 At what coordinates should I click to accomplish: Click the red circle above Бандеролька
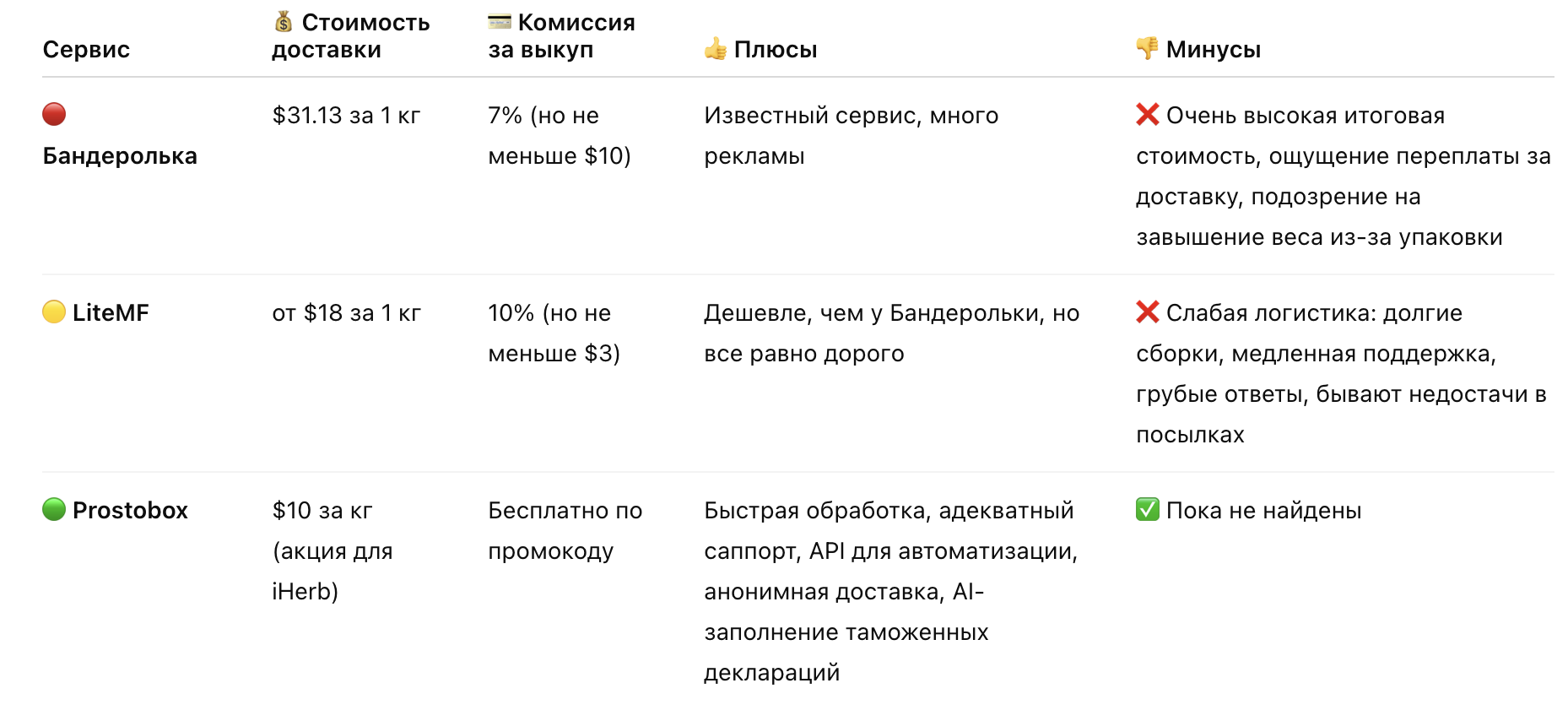coord(54,114)
